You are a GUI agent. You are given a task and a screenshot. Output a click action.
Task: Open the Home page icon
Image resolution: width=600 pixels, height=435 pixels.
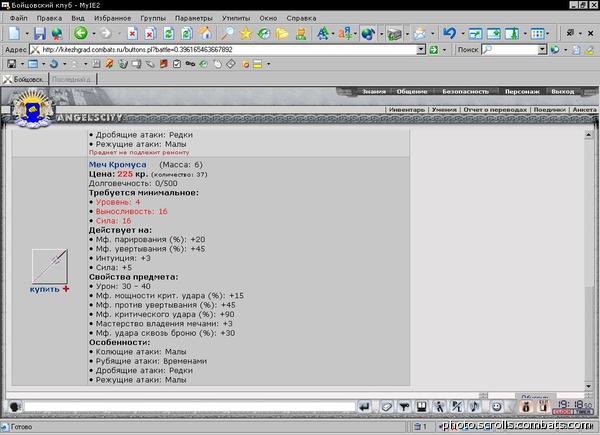coord(205,34)
